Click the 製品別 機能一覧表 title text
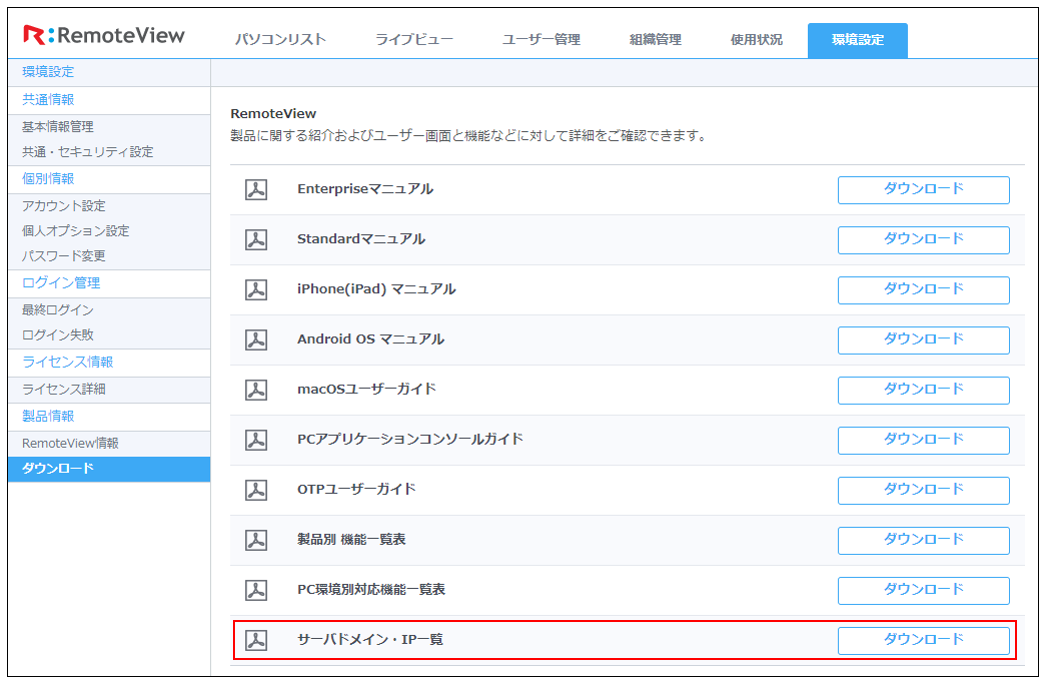Viewport: 1047px width, 683px height. pos(351,539)
